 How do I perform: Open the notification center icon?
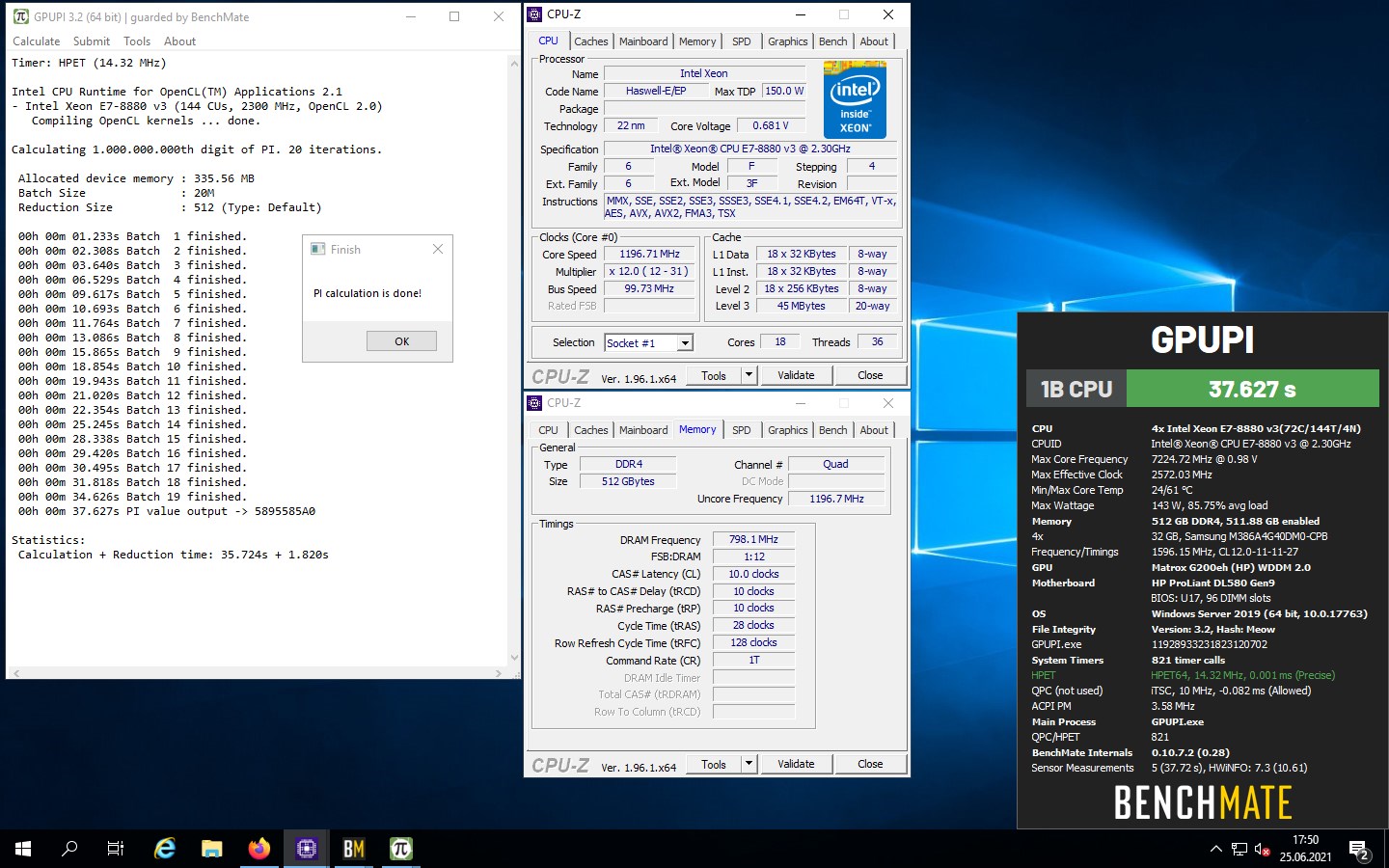[x=1359, y=850]
